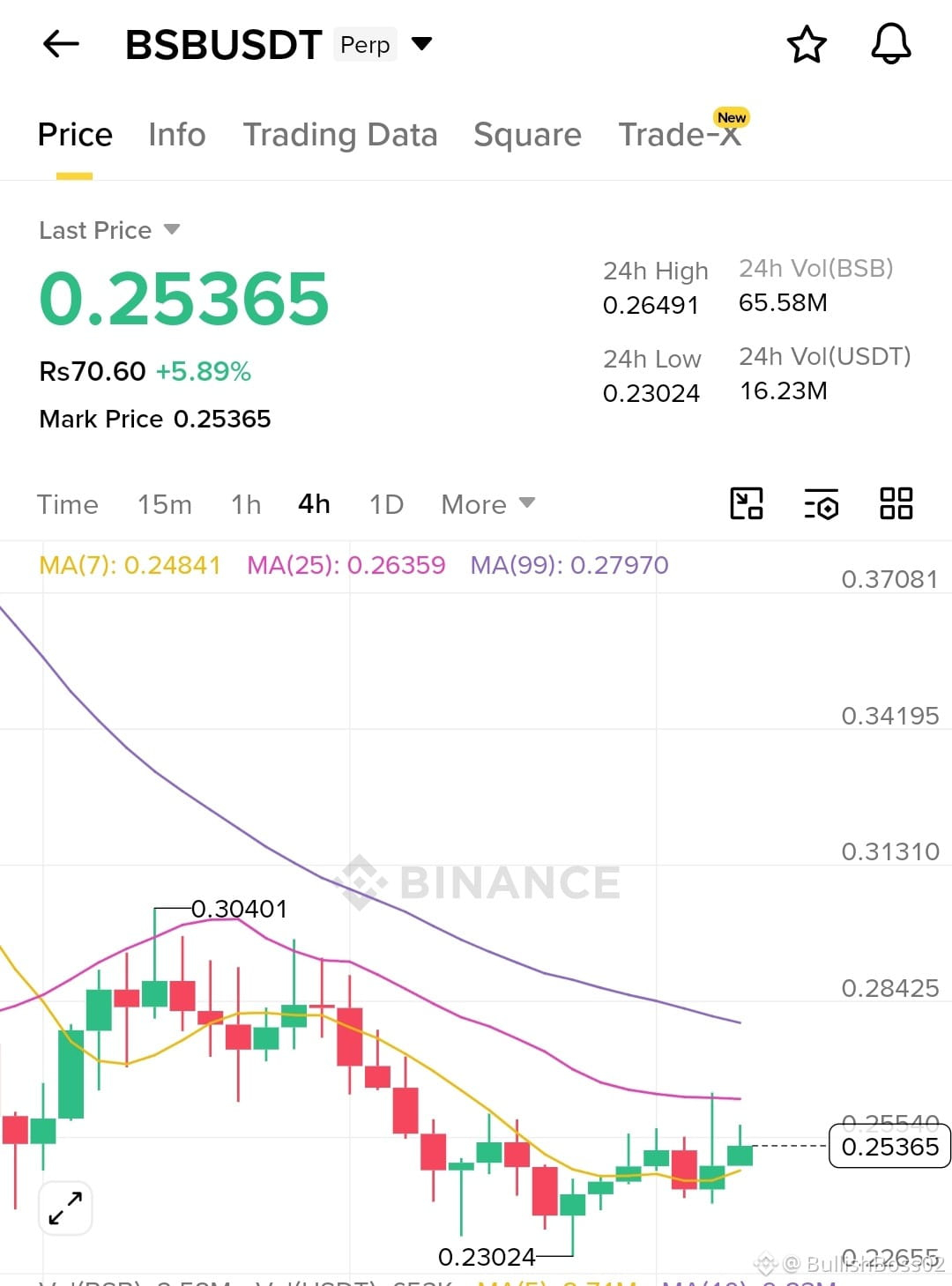Select the Time chart interval
This screenshot has width=952, height=1286.
(x=67, y=504)
